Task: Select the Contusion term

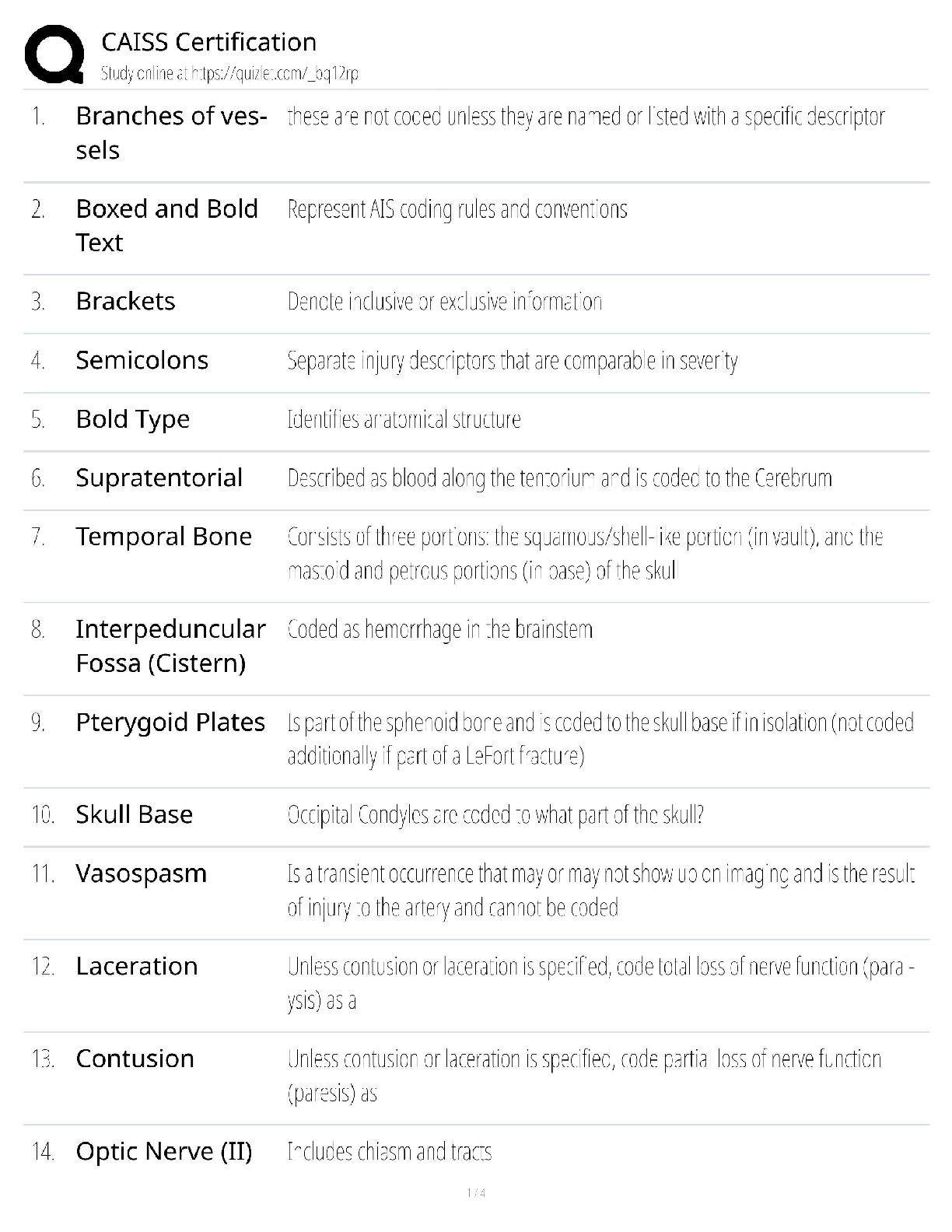Action: pos(135,1059)
